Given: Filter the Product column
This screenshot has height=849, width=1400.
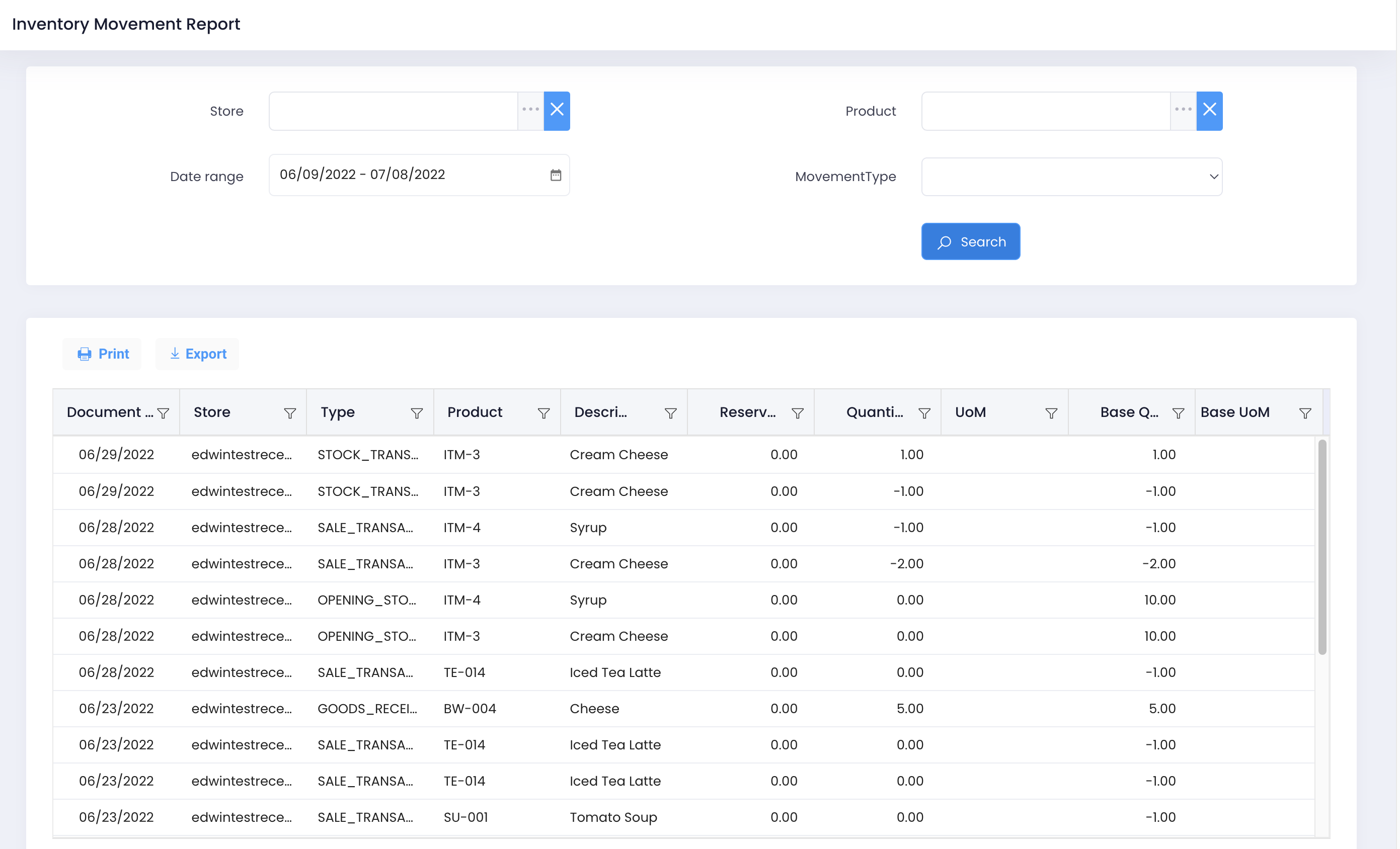Looking at the screenshot, I should pyautogui.click(x=544, y=413).
